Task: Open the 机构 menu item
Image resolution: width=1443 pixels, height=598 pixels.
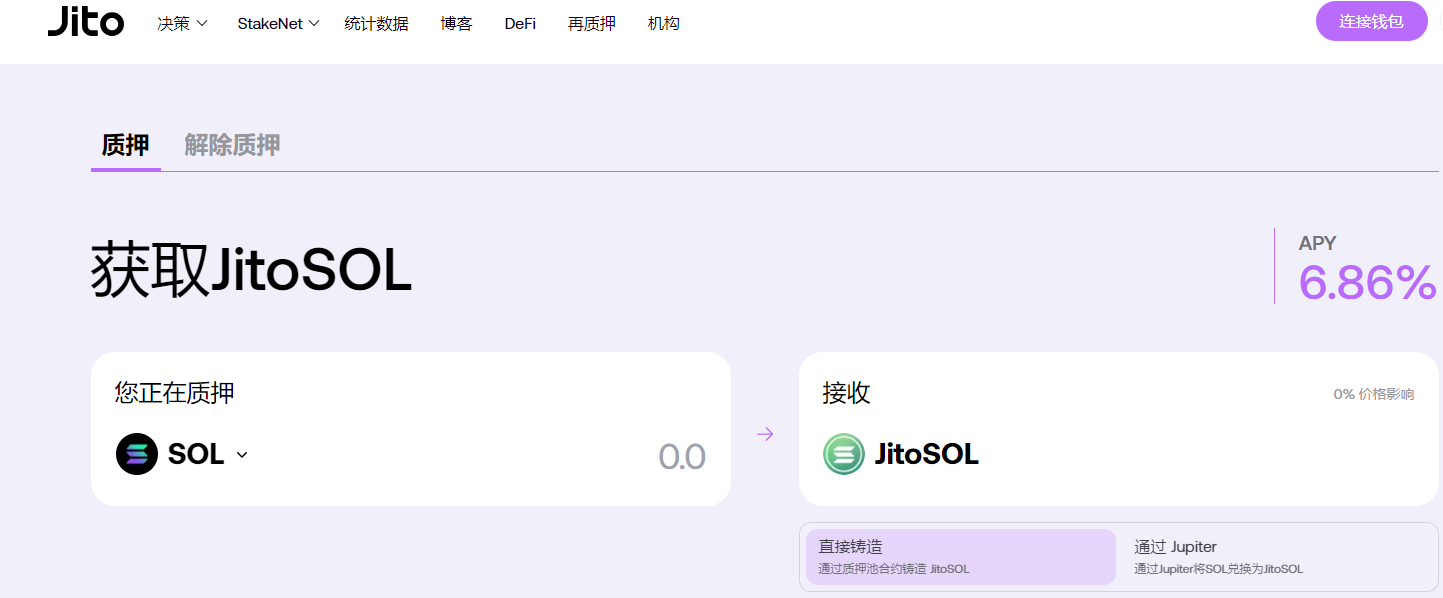Action: coord(664,23)
